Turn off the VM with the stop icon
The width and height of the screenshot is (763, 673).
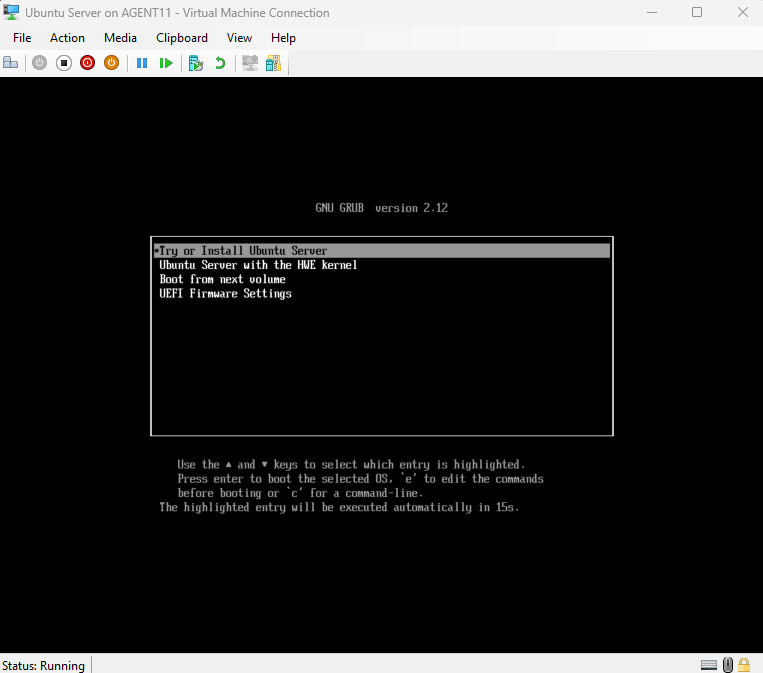(63, 63)
